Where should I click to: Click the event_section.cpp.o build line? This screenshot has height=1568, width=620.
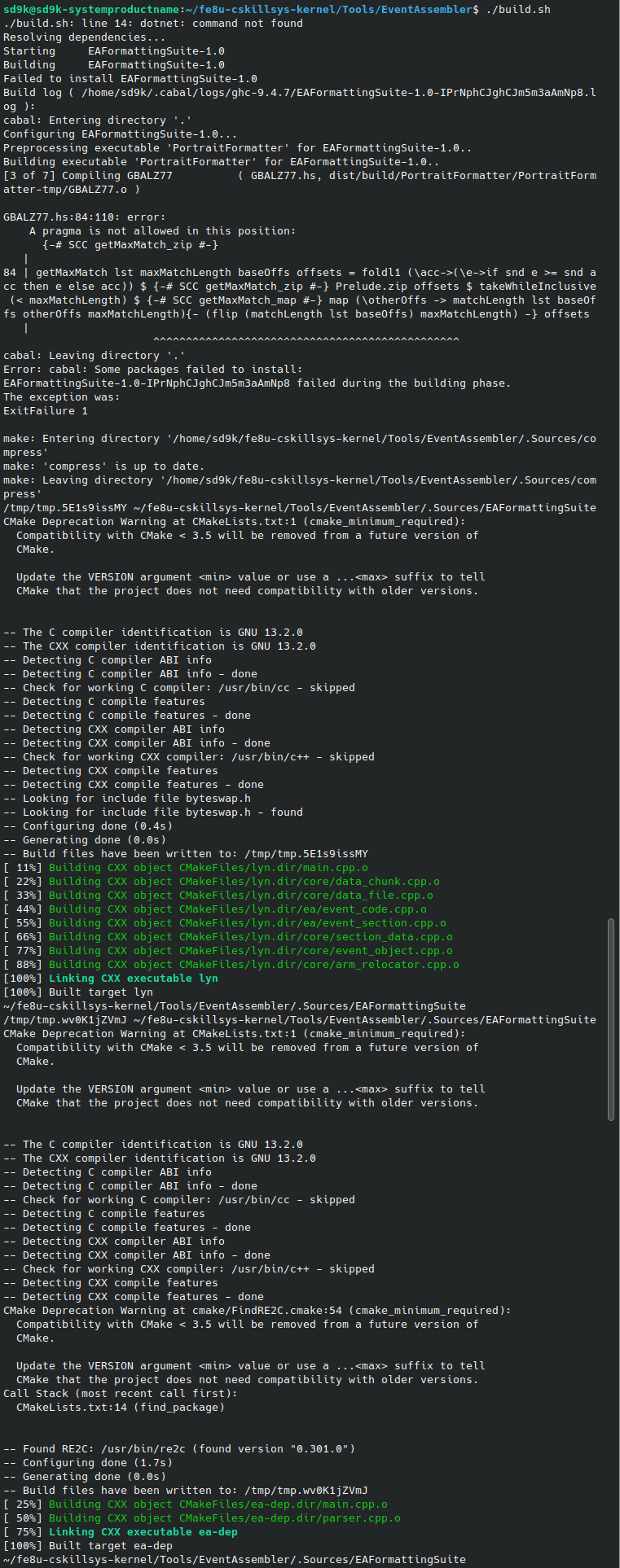(x=247, y=923)
